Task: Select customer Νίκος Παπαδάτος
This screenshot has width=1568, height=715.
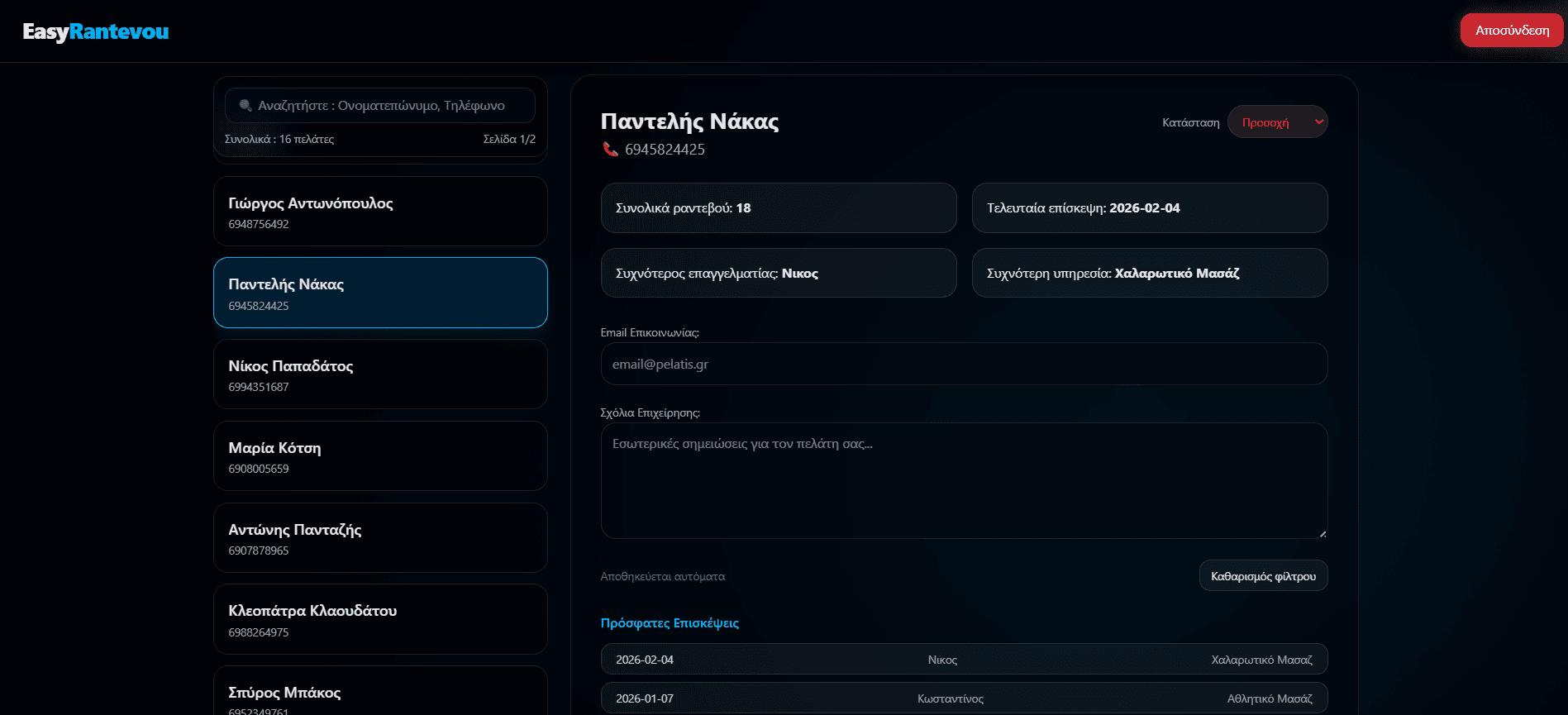Action: click(x=380, y=374)
